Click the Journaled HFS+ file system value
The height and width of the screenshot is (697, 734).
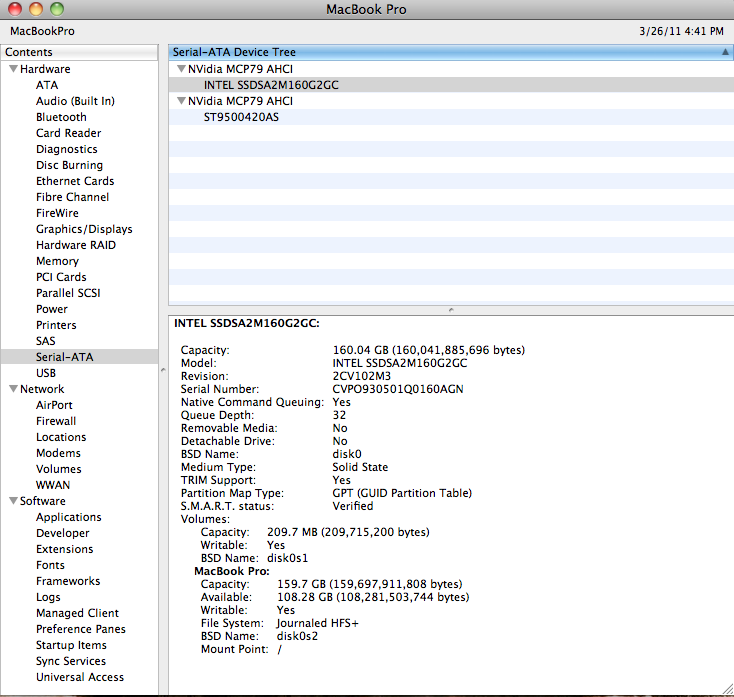(317, 624)
